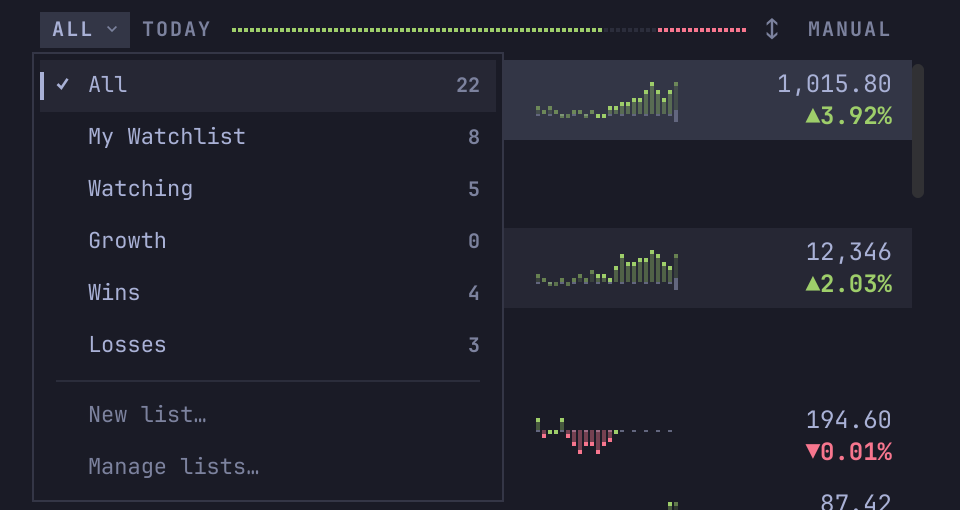Click the TODAY range label

click(176, 29)
